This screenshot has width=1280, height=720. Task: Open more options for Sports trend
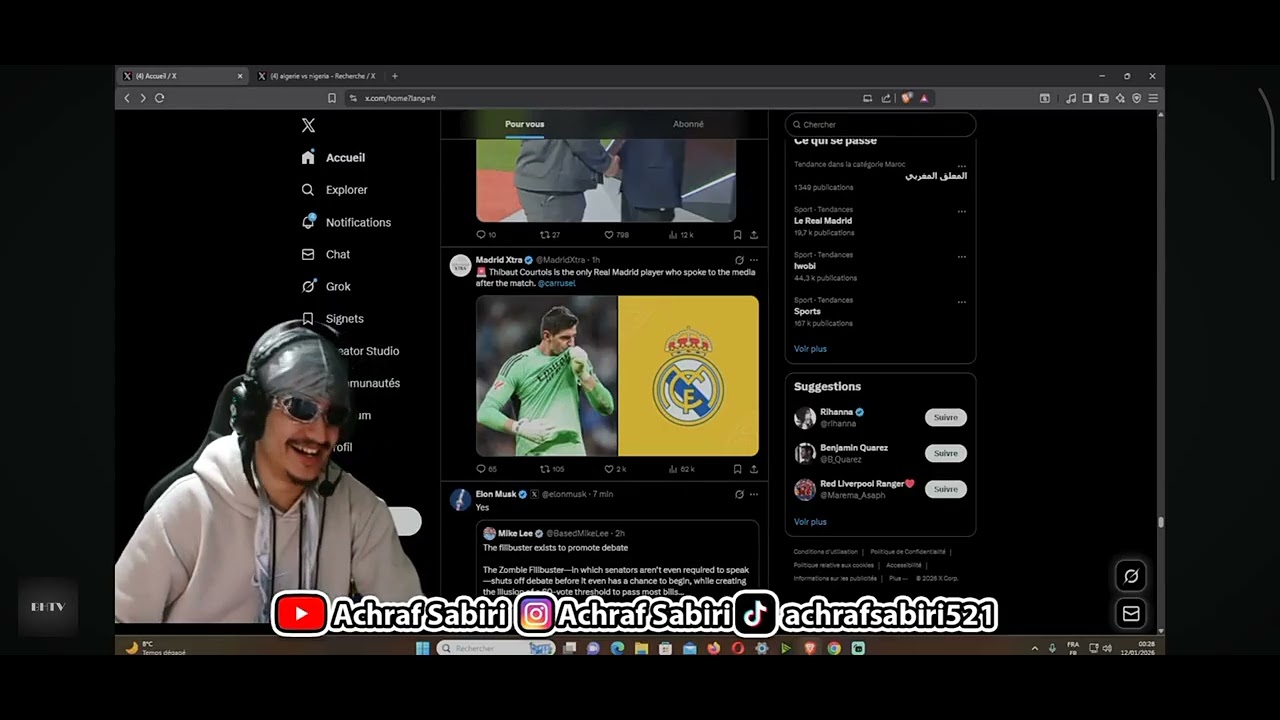[x=961, y=301]
